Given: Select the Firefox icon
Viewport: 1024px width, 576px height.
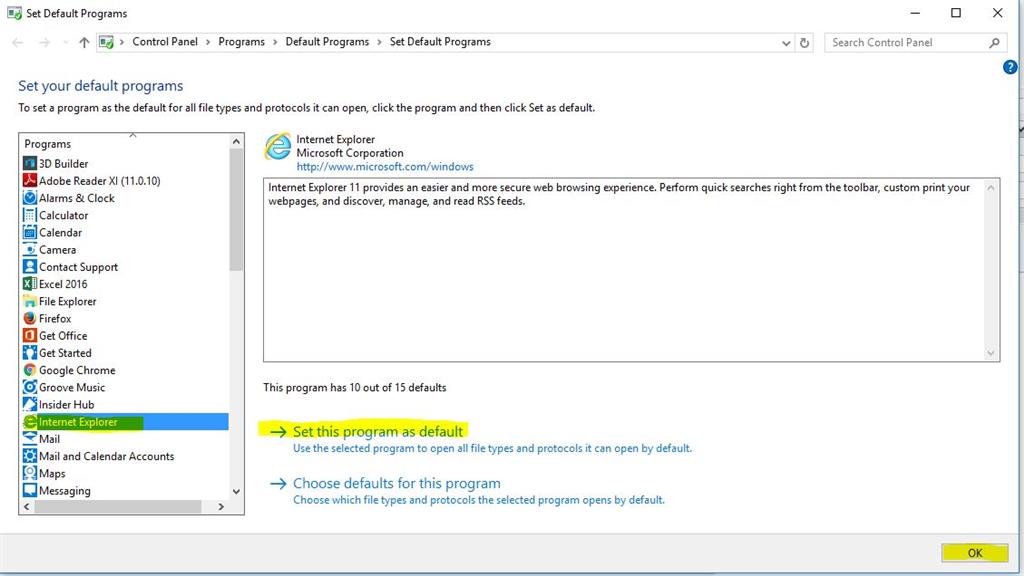Looking at the screenshot, I should pyautogui.click(x=30, y=318).
